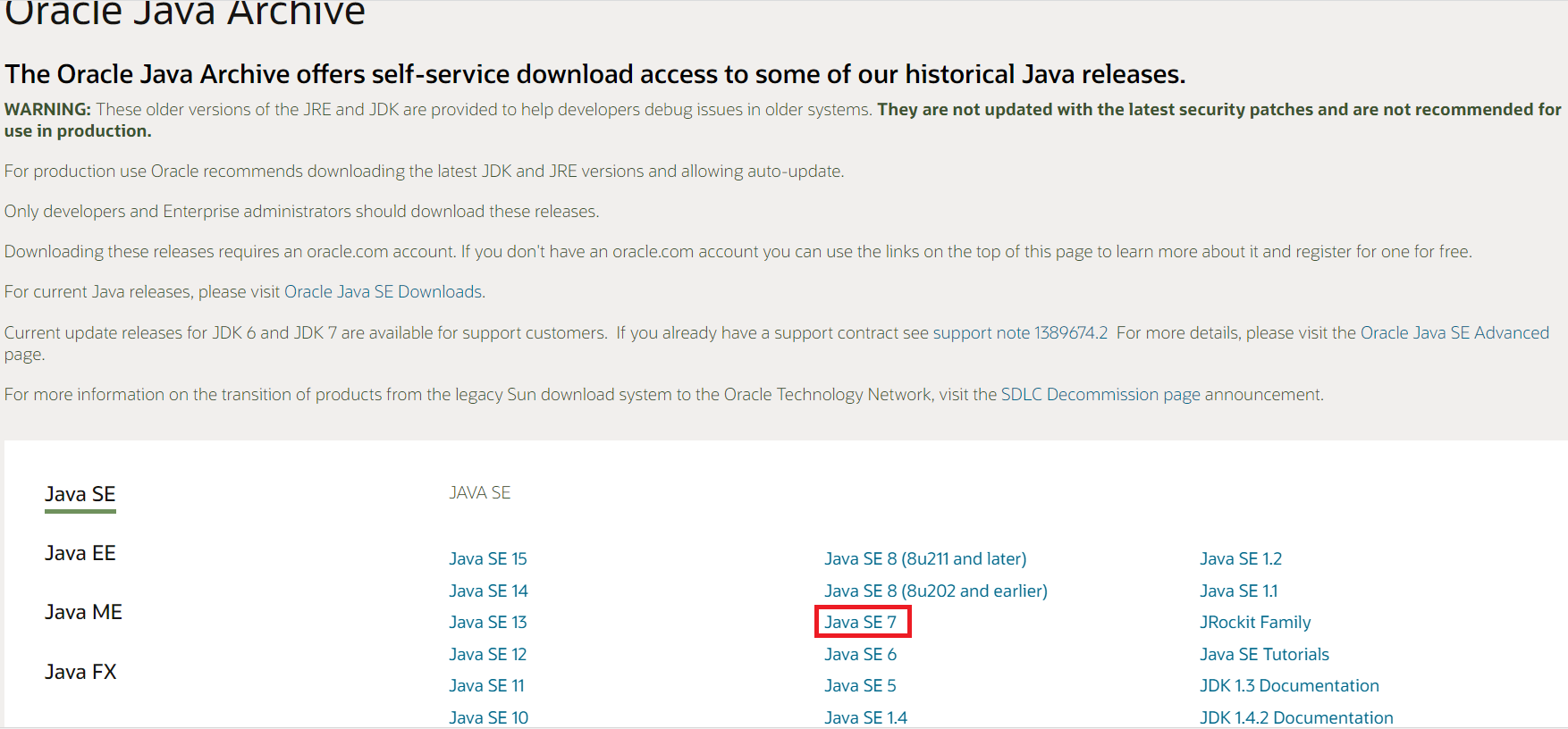1568x729 pixels.
Task: Open the Java SE 15 link
Action: [488, 558]
